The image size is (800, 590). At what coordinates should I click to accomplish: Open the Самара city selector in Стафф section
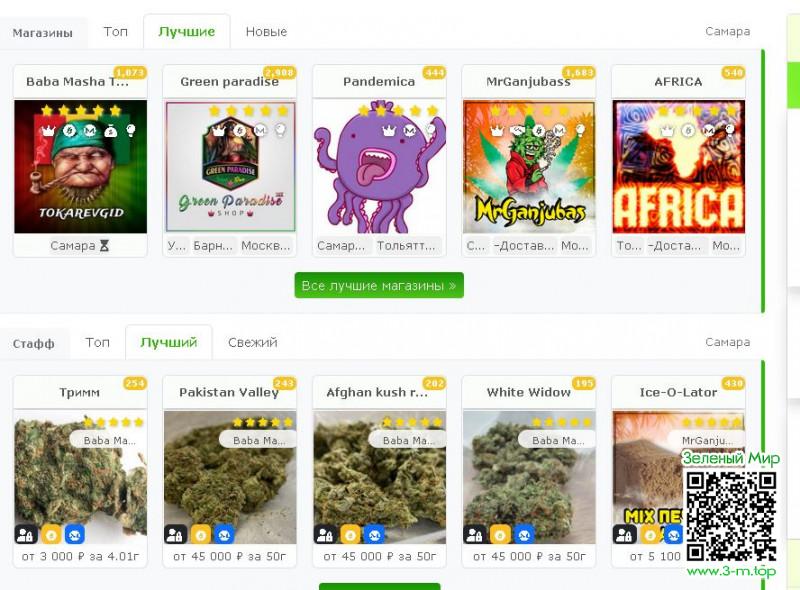click(728, 342)
